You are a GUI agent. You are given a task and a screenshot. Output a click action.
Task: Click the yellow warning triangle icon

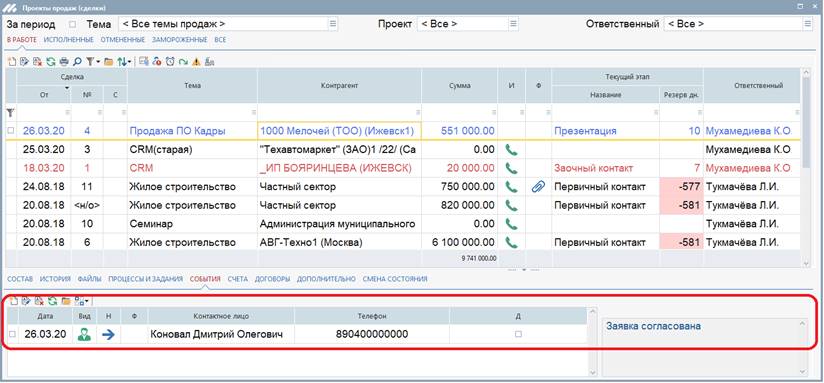coord(197,61)
